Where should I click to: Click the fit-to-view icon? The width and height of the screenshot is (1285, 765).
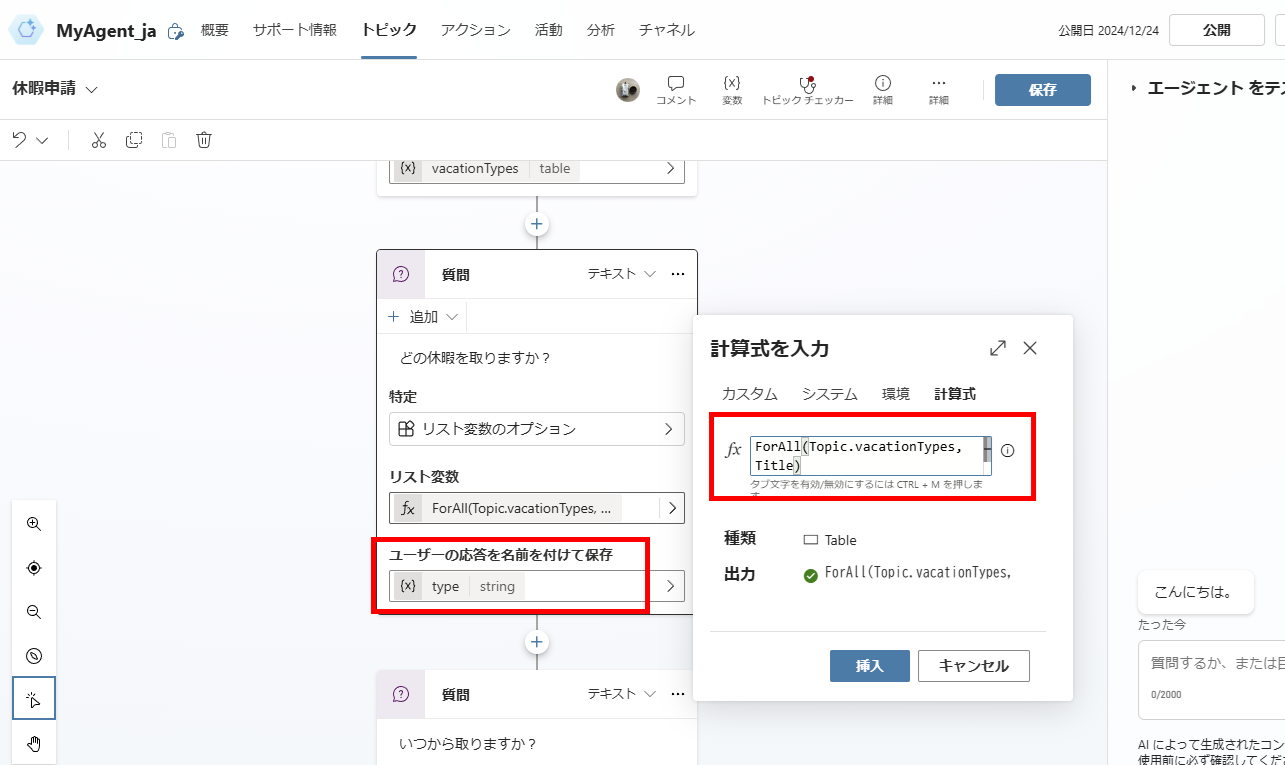point(33,567)
